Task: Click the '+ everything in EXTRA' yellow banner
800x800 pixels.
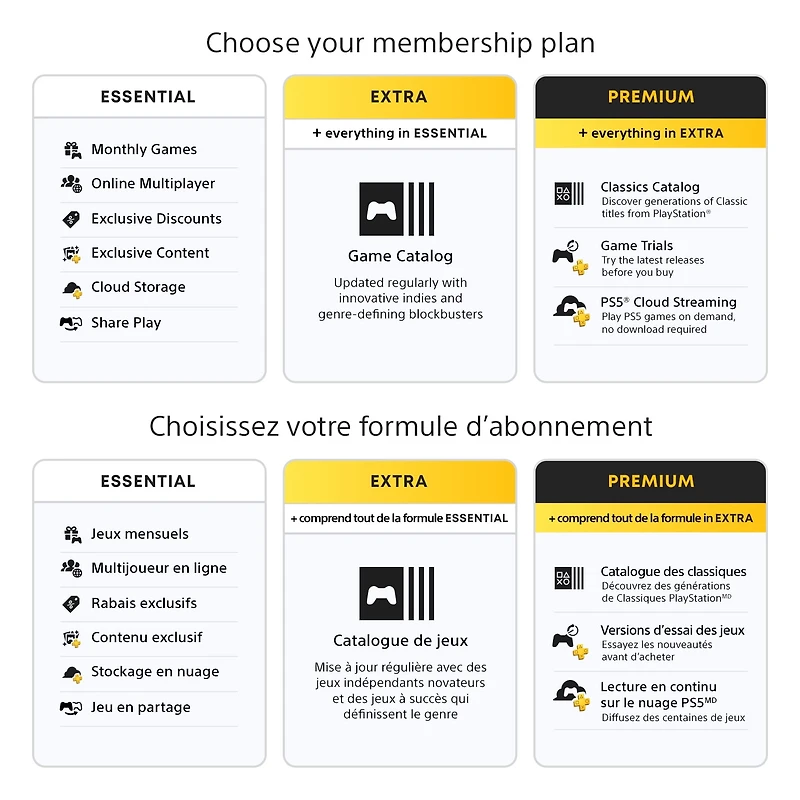Action: point(651,133)
